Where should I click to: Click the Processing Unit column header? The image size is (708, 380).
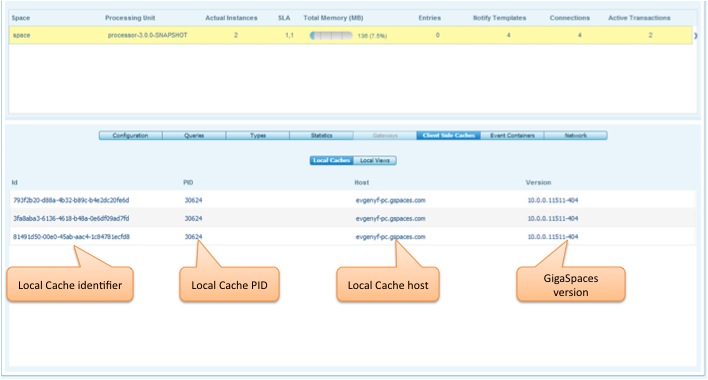point(130,18)
